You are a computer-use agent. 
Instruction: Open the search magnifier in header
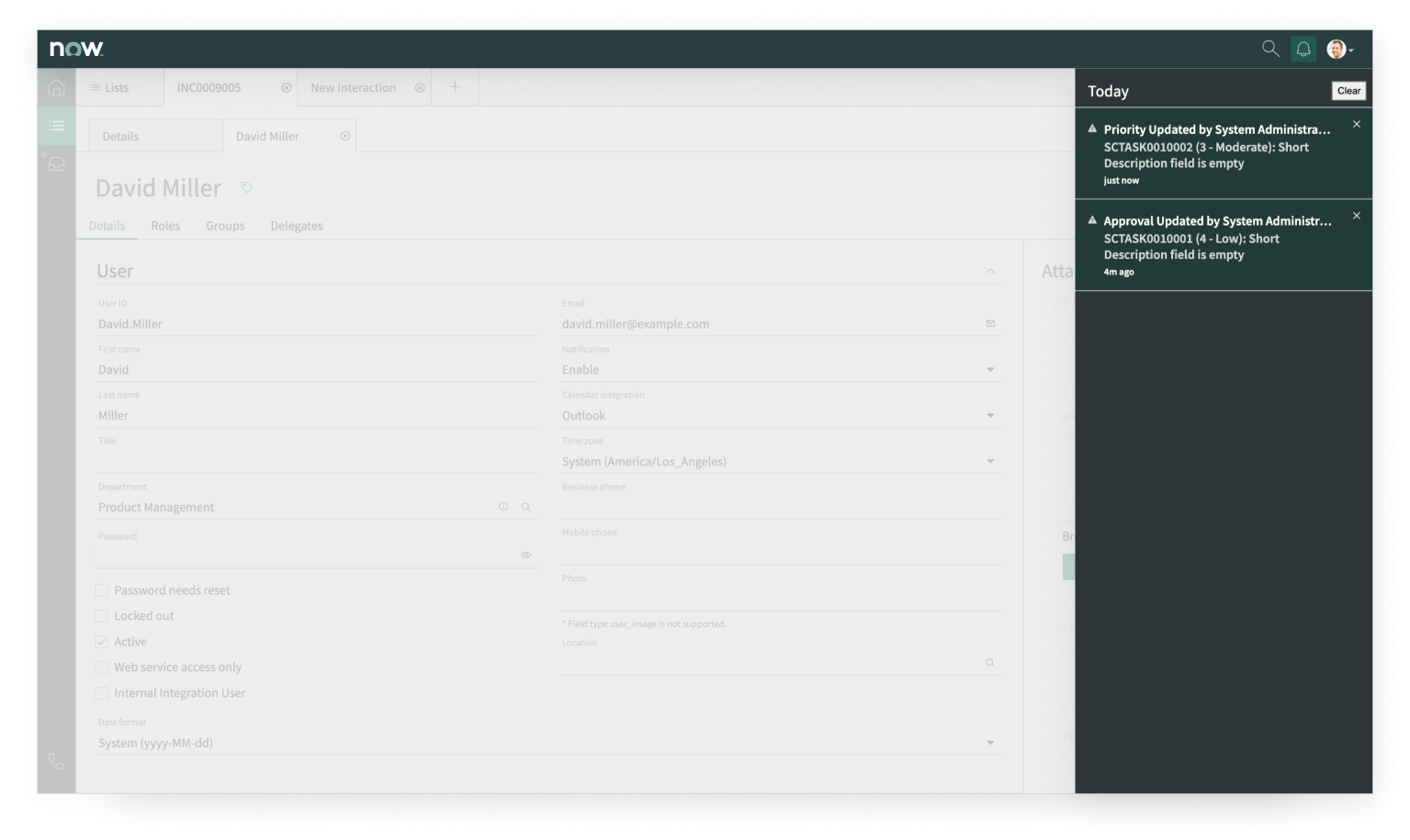[1270, 49]
